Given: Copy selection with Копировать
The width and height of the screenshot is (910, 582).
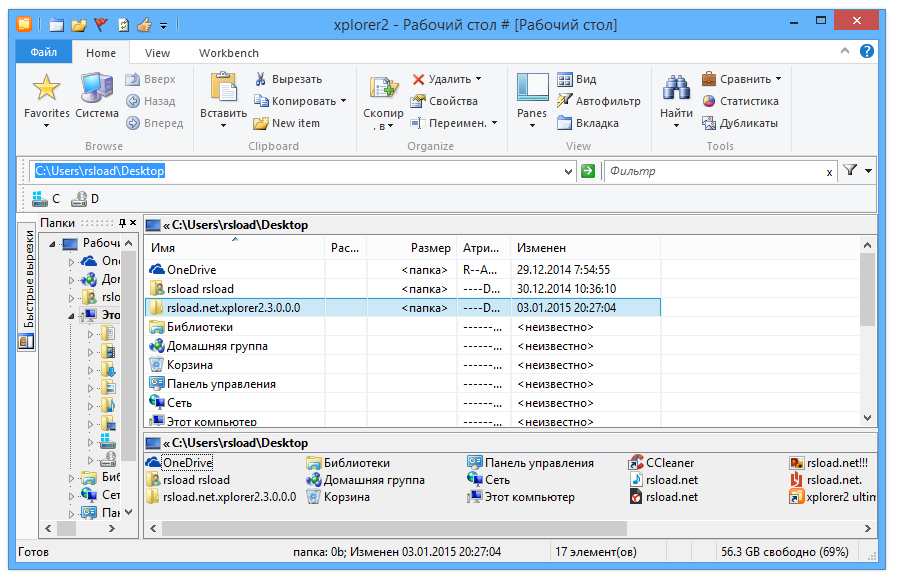Looking at the screenshot, I should [295, 102].
